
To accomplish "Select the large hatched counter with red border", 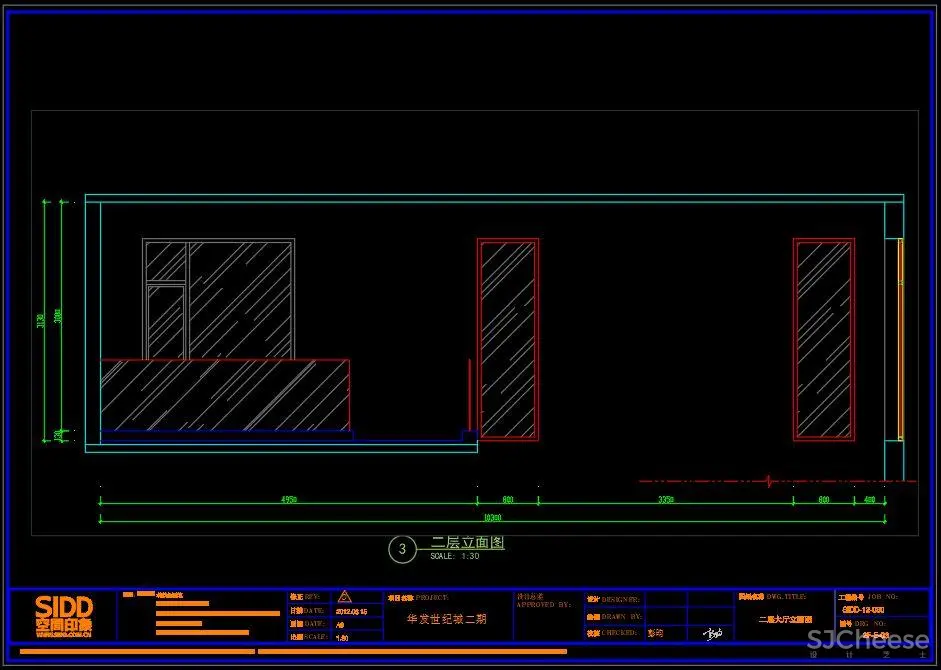I will click(x=225, y=395).
